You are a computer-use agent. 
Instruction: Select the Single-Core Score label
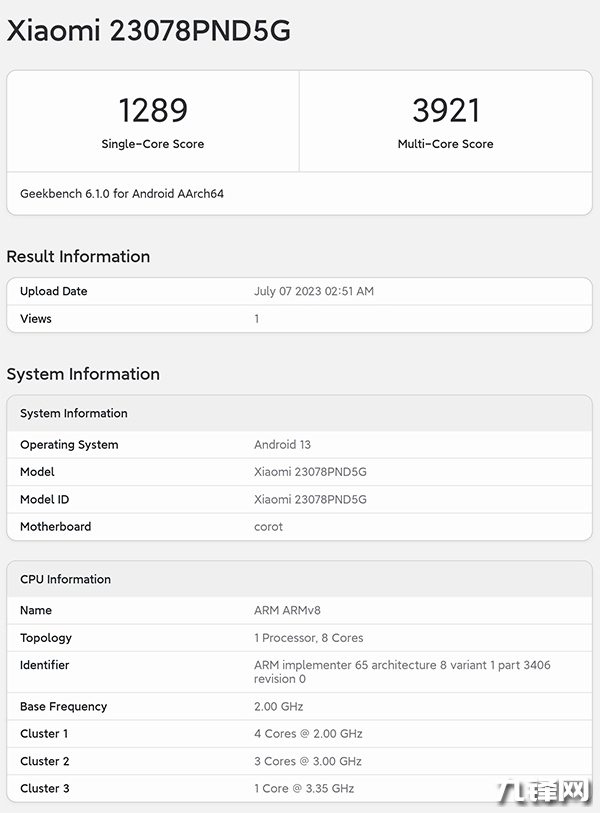tap(152, 144)
